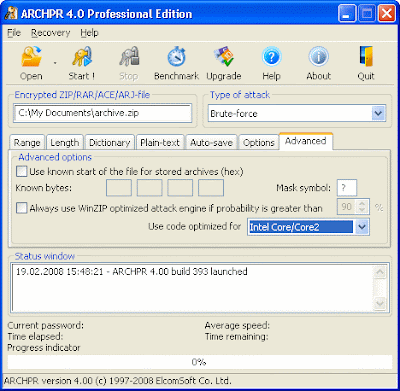Expand the small arrow next to Open

[x=55, y=63]
